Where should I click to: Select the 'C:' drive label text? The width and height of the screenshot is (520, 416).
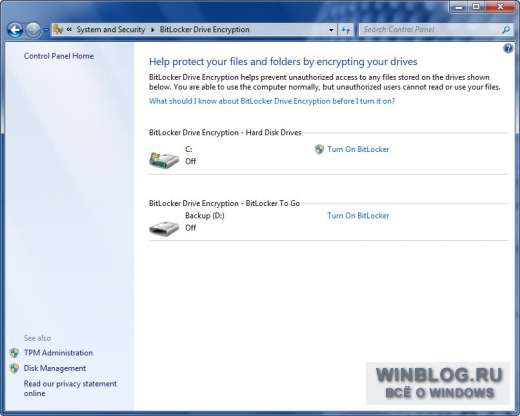pos(189,149)
